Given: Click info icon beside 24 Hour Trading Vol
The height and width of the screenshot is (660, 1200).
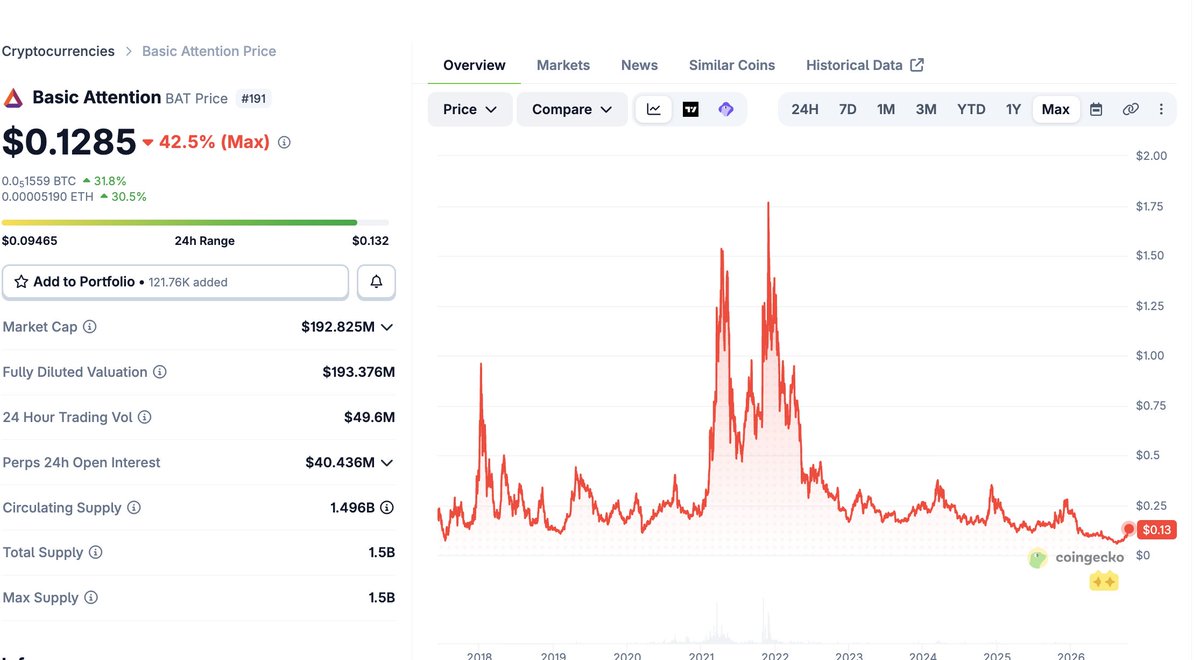Looking at the screenshot, I should pyautogui.click(x=145, y=417).
